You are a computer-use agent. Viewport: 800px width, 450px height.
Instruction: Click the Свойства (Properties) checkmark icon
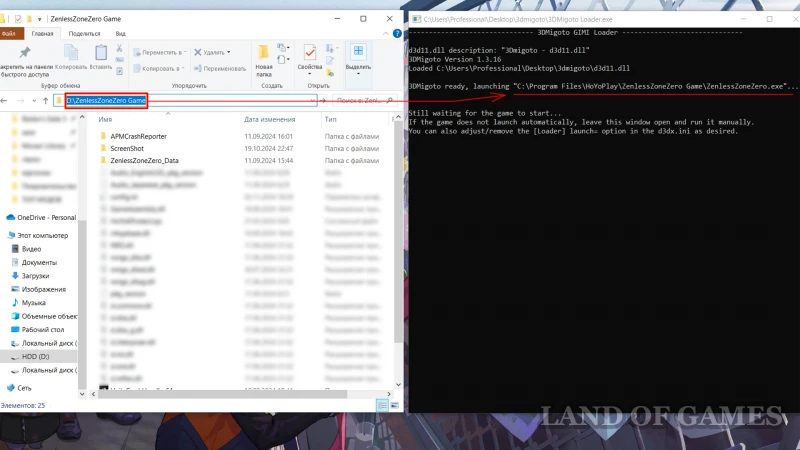tap(310, 53)
